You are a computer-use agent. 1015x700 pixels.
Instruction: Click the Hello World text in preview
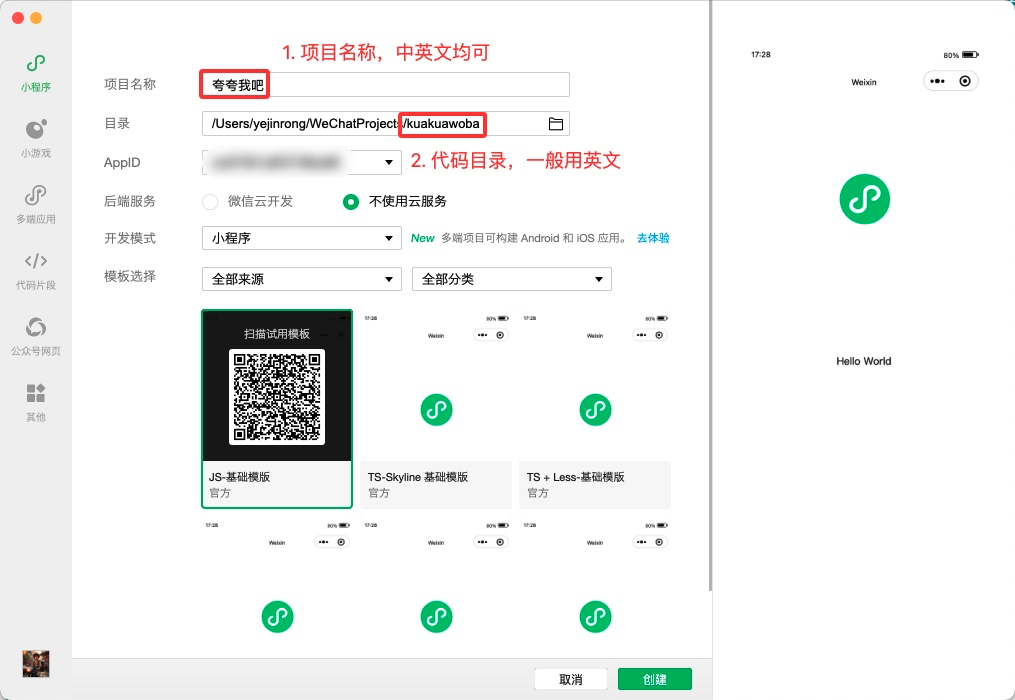pos(864,361)
